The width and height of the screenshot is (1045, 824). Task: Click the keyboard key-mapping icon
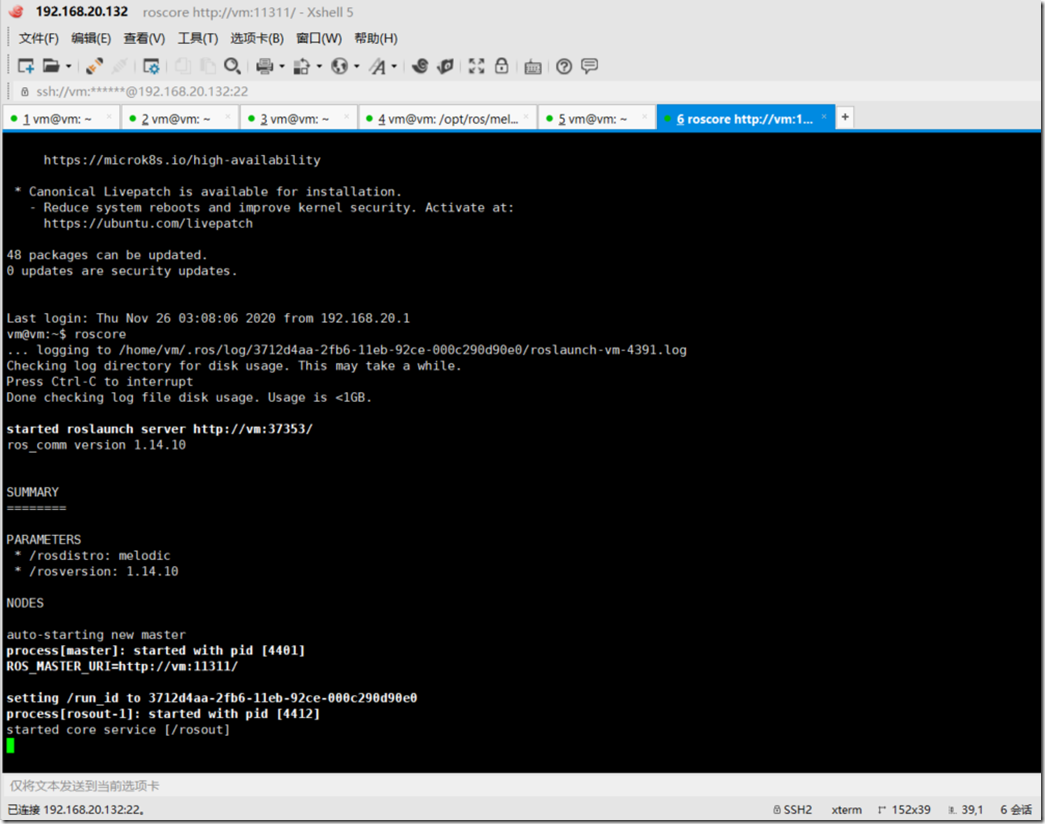coord(532,66)
